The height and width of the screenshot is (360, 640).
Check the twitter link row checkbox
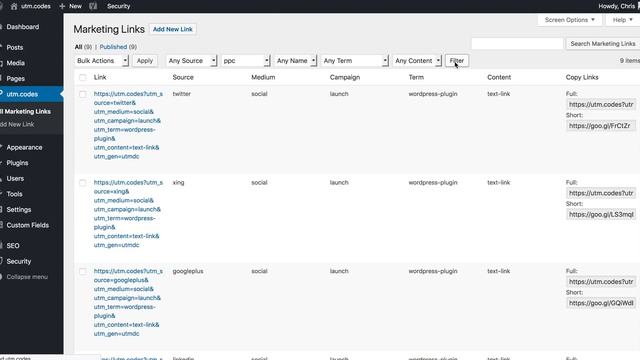[x=83, y=94]
